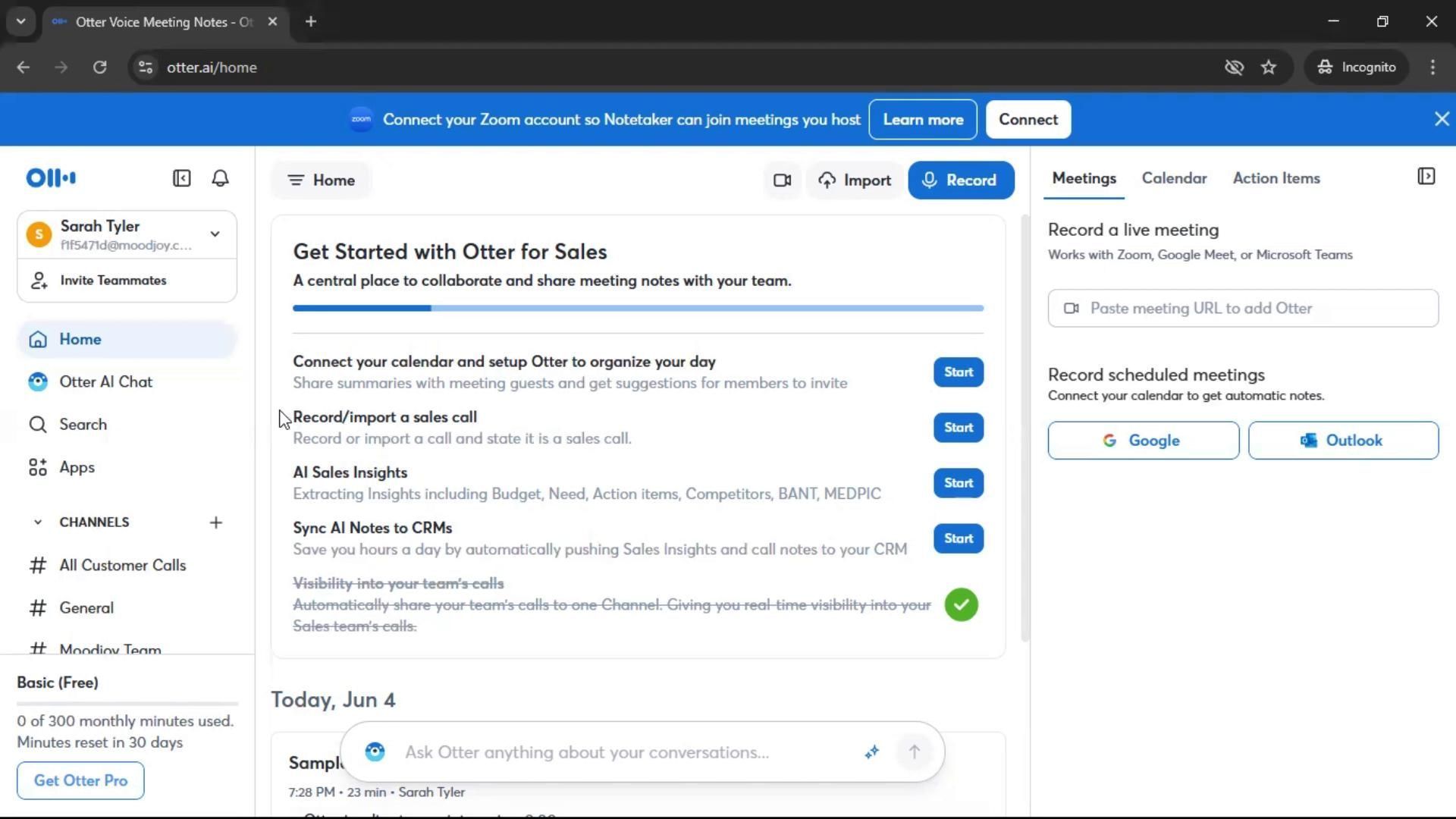Open Otter AI Chat from sidebar
Screen dimensions: 1456x819
pos(105,382)
